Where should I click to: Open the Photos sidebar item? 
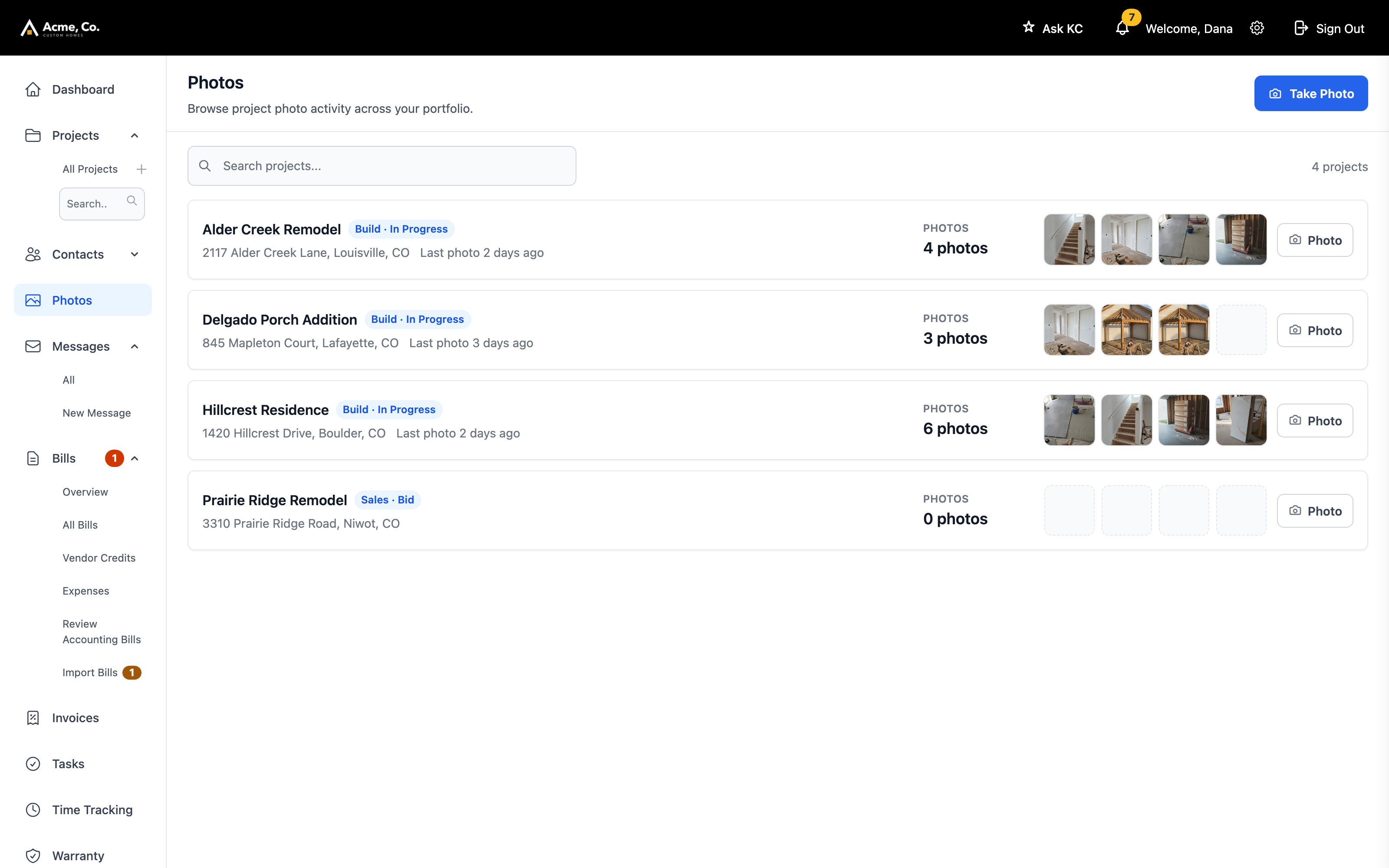click(82, 300)
